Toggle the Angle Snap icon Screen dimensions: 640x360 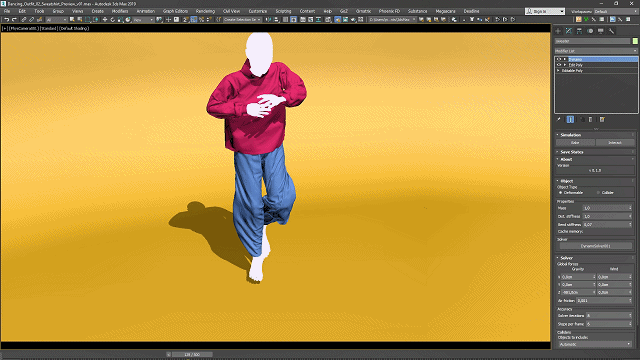tap(193, 20)
